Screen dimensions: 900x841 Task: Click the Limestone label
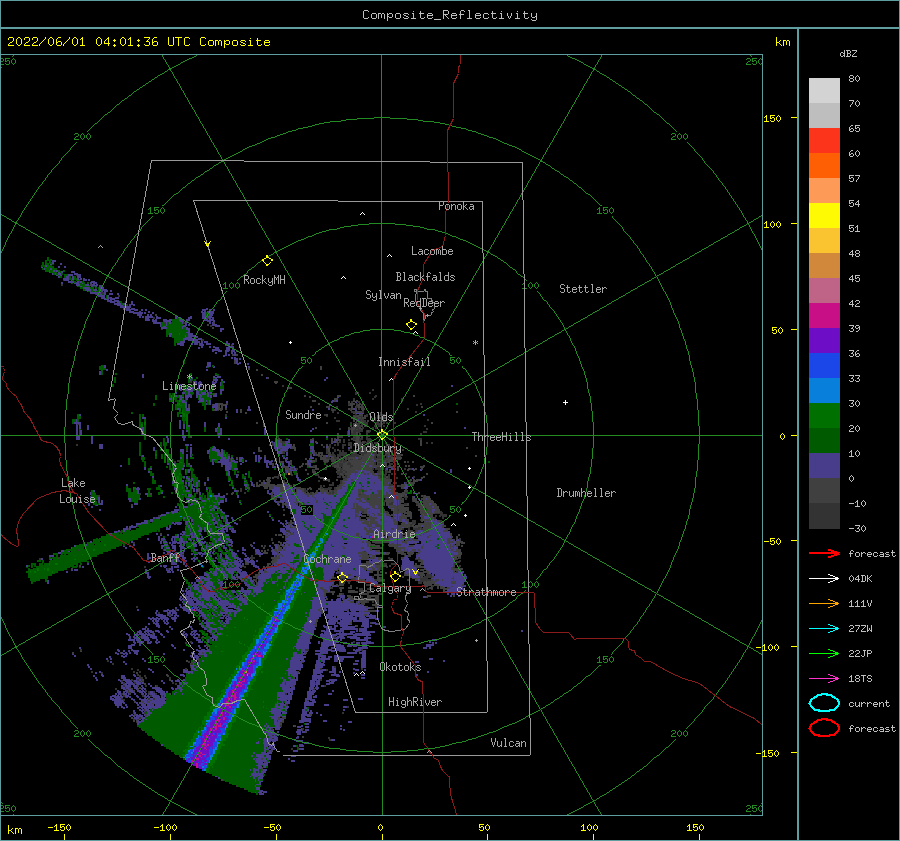click(x=189, y=386)
